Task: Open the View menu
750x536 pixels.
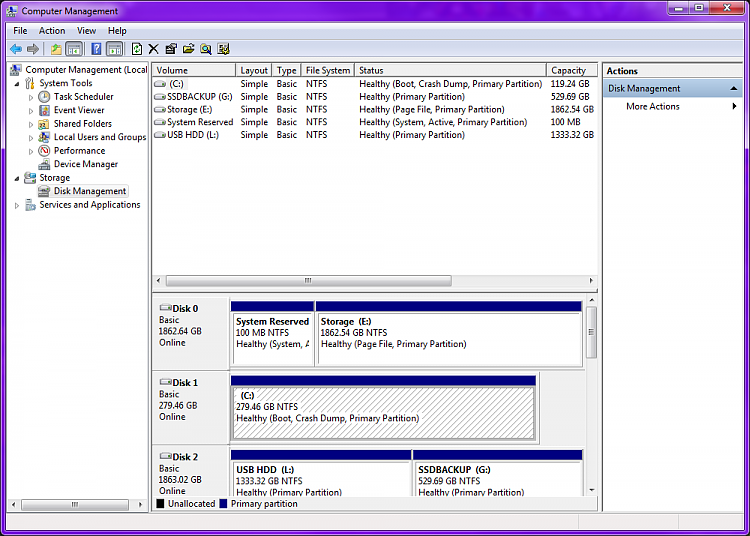Action: coord(86,31)
